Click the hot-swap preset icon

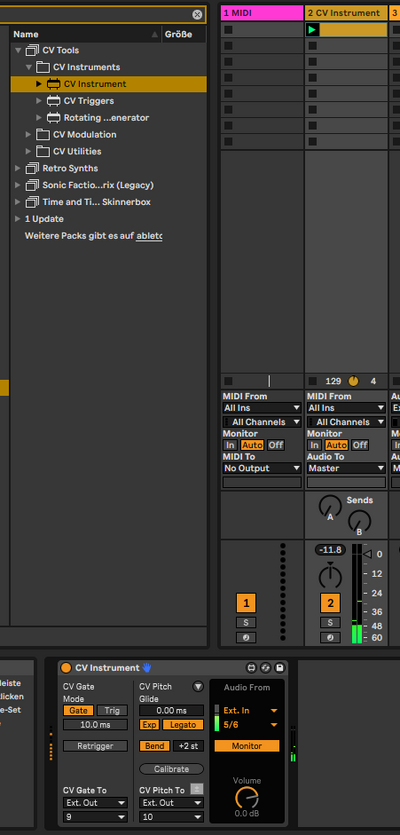point(265,668)
